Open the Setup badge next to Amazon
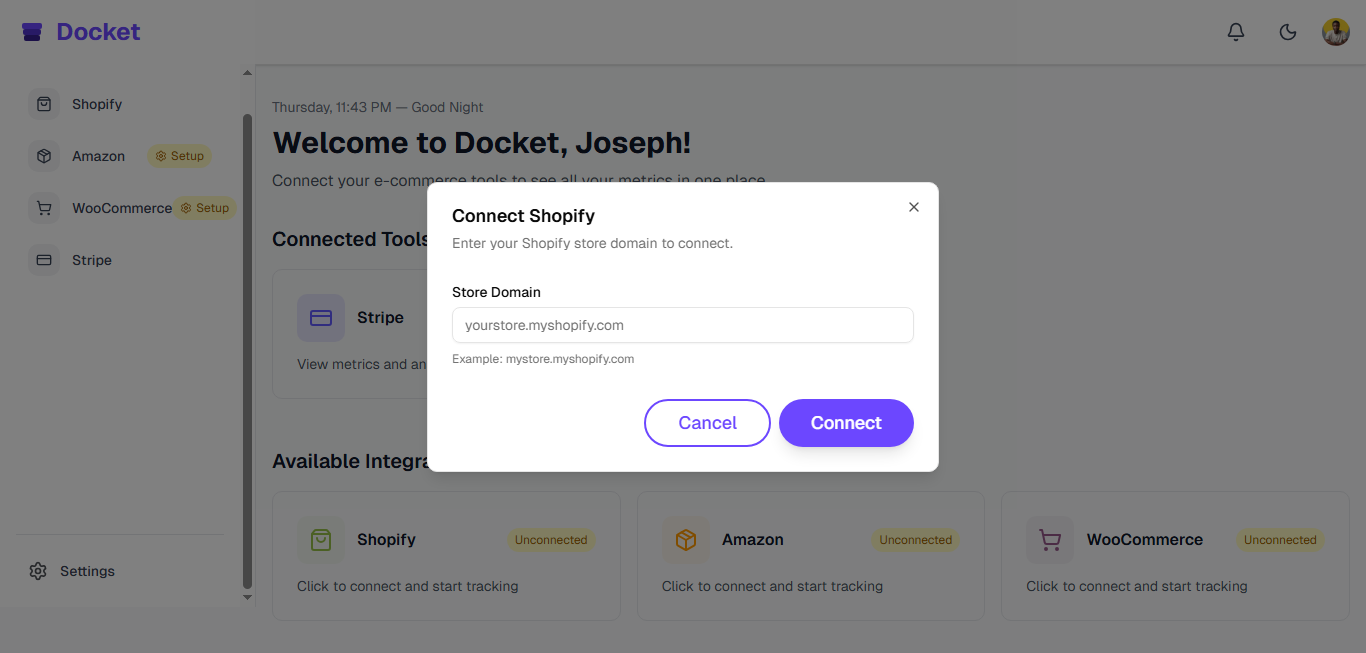1366x653 pixels. pyautogui.click(x=179, y=156)
